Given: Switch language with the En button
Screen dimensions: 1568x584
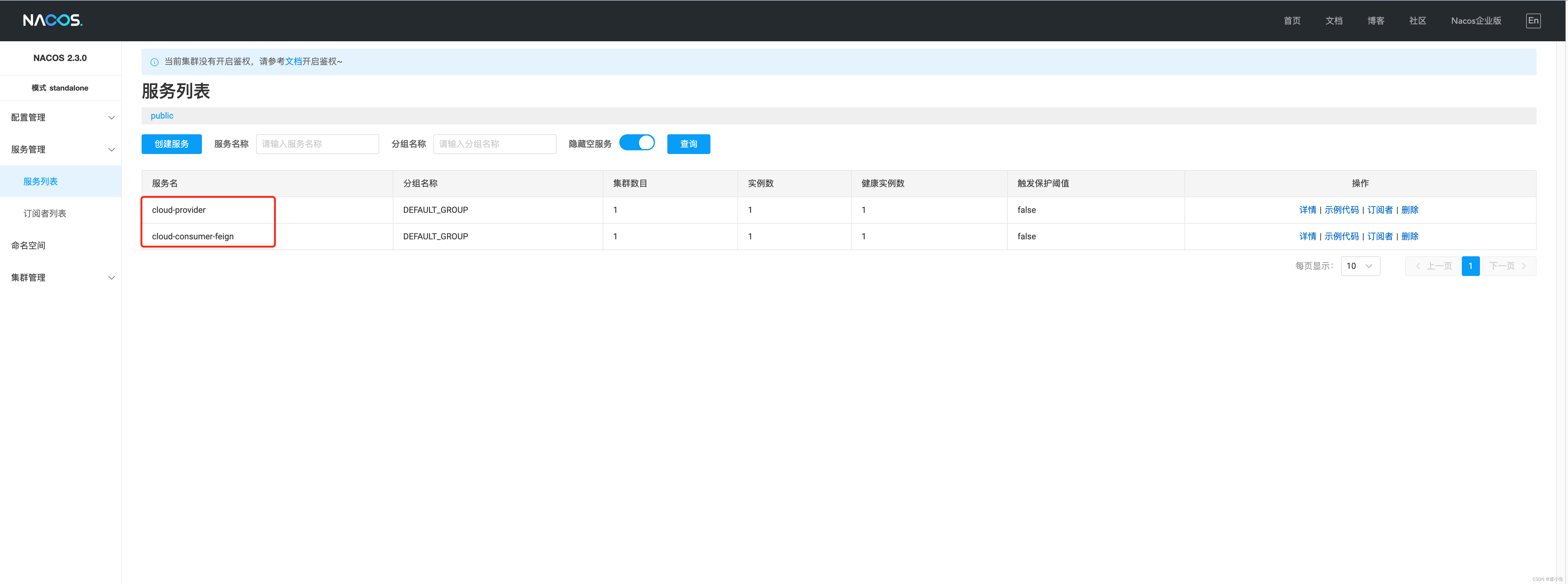Looking at the screenshot, I should tap(1533, 21).
